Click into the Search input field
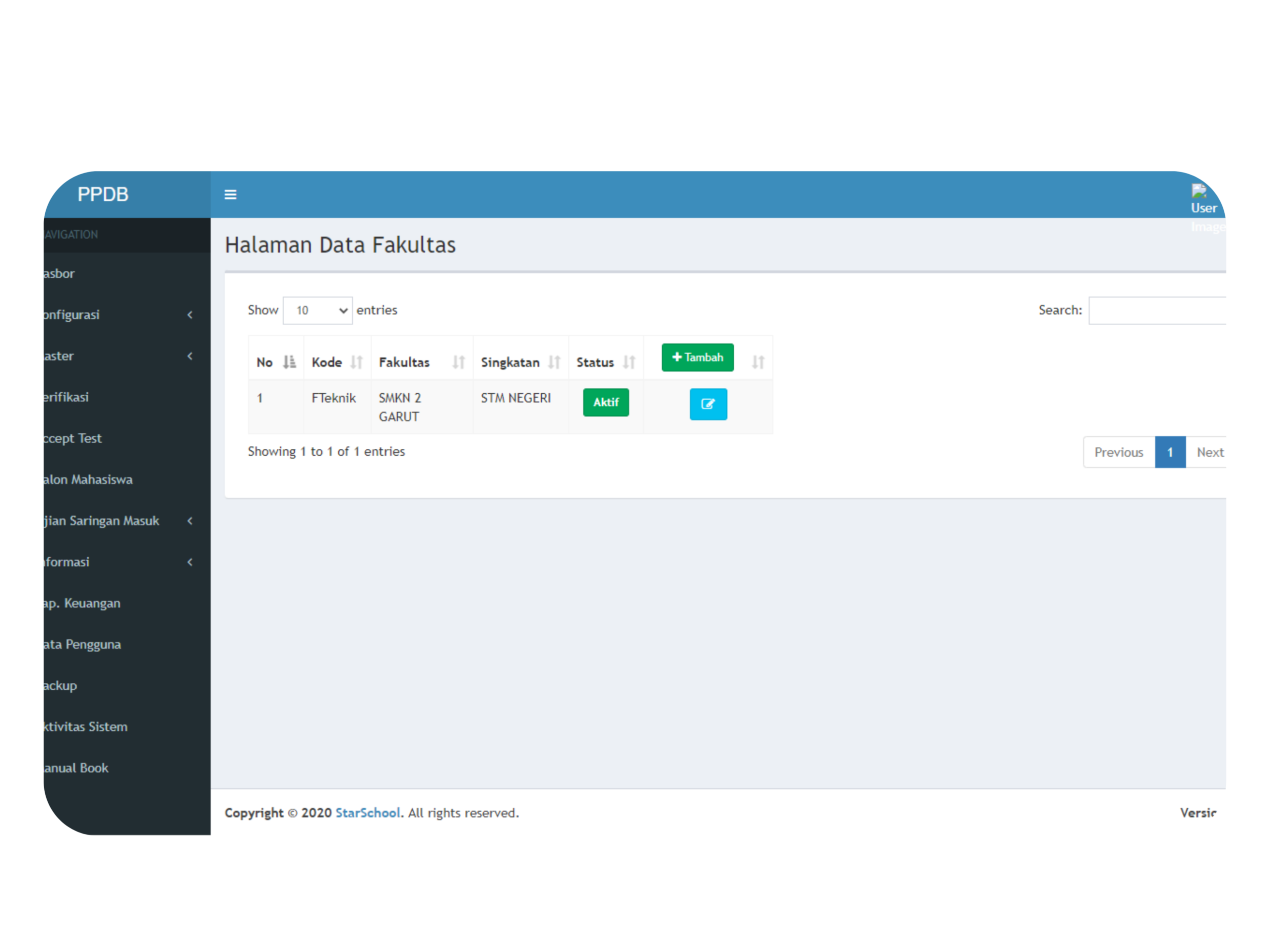The height and width of the screenshot is (952, 1270). [1157, 310]
